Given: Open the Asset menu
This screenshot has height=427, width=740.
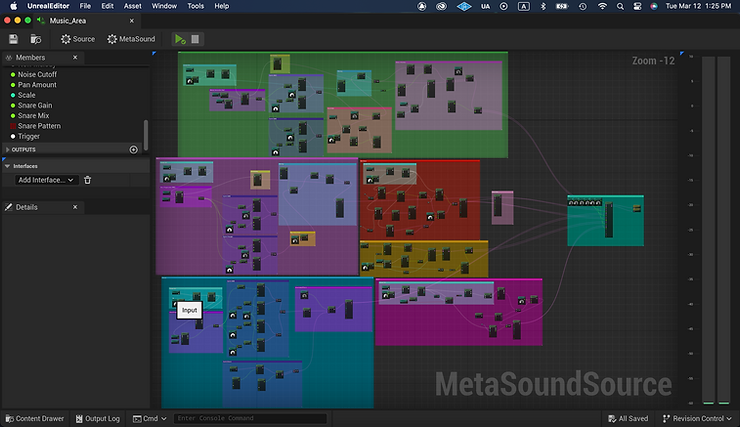Looking at the screenshot, I should tap(133, 6).
